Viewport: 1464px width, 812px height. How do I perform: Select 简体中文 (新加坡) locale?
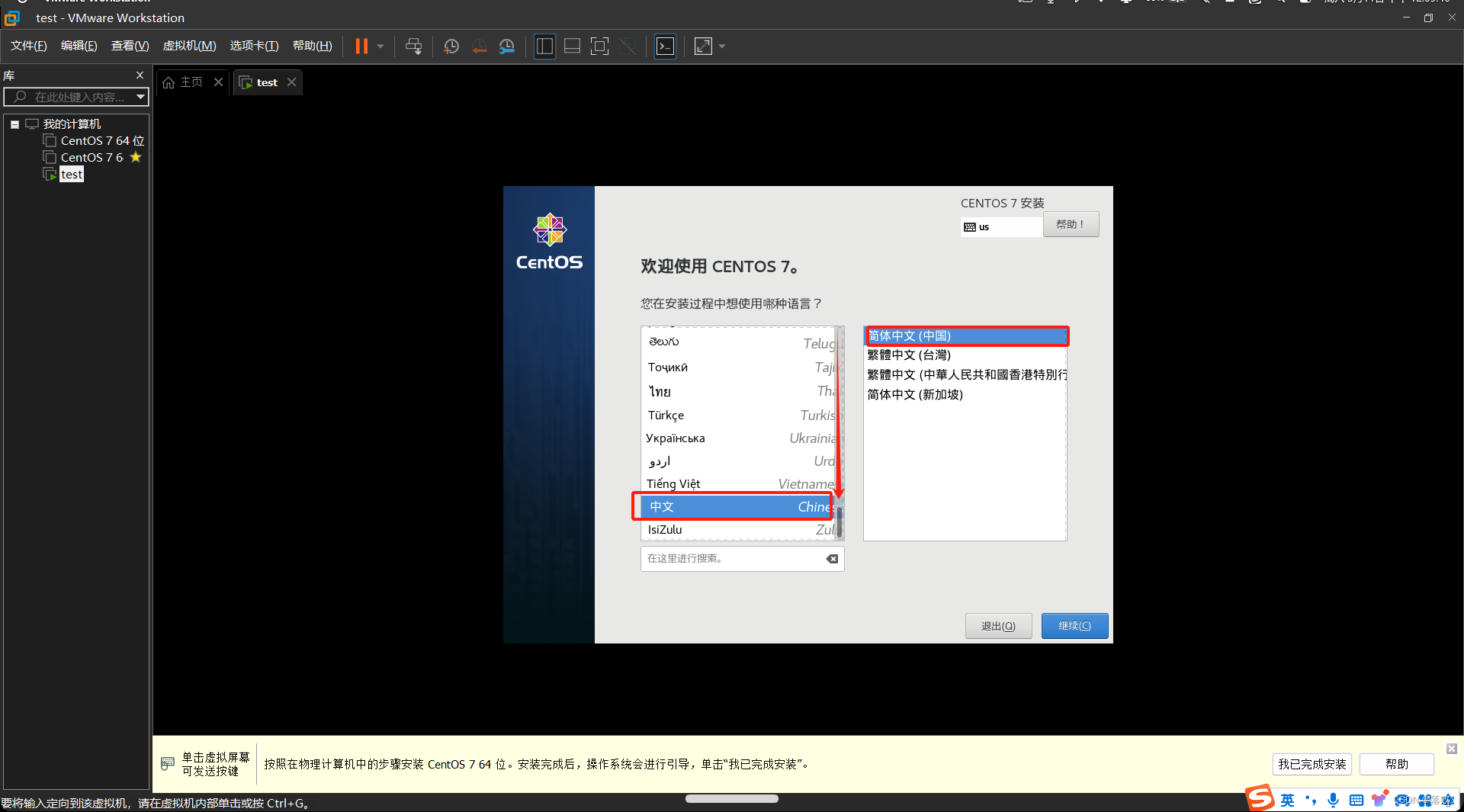(966, 395)
